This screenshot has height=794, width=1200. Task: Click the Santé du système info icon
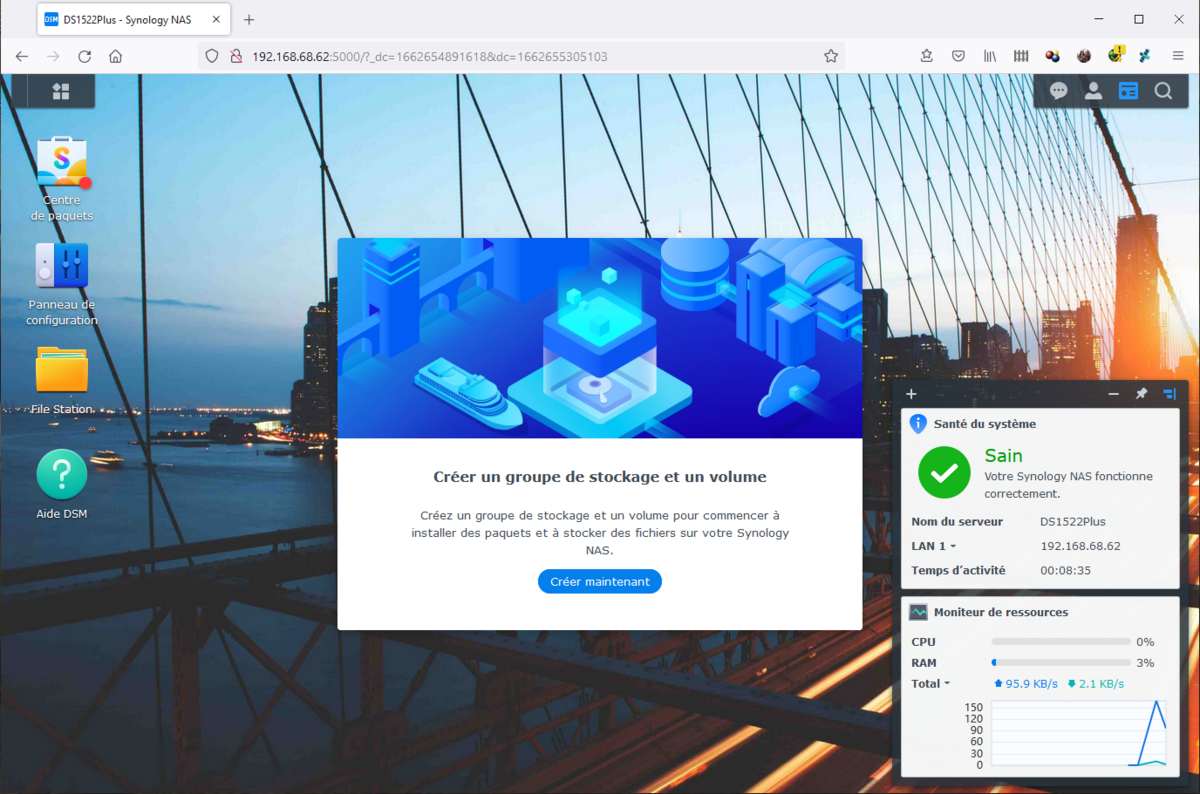click(918, 424)
